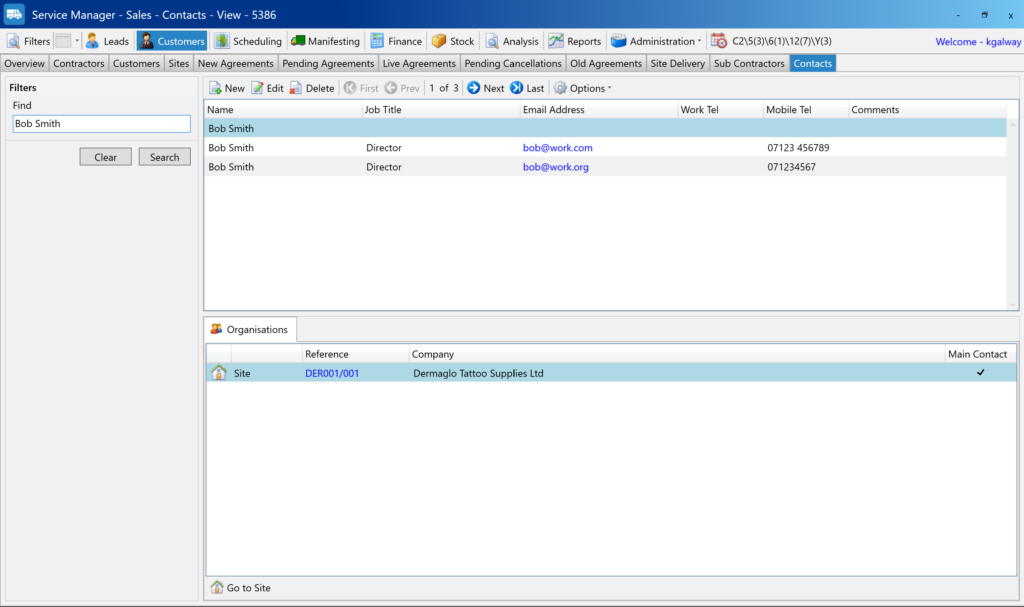Click the calendar schedule code icon

(x=719, y=41)
